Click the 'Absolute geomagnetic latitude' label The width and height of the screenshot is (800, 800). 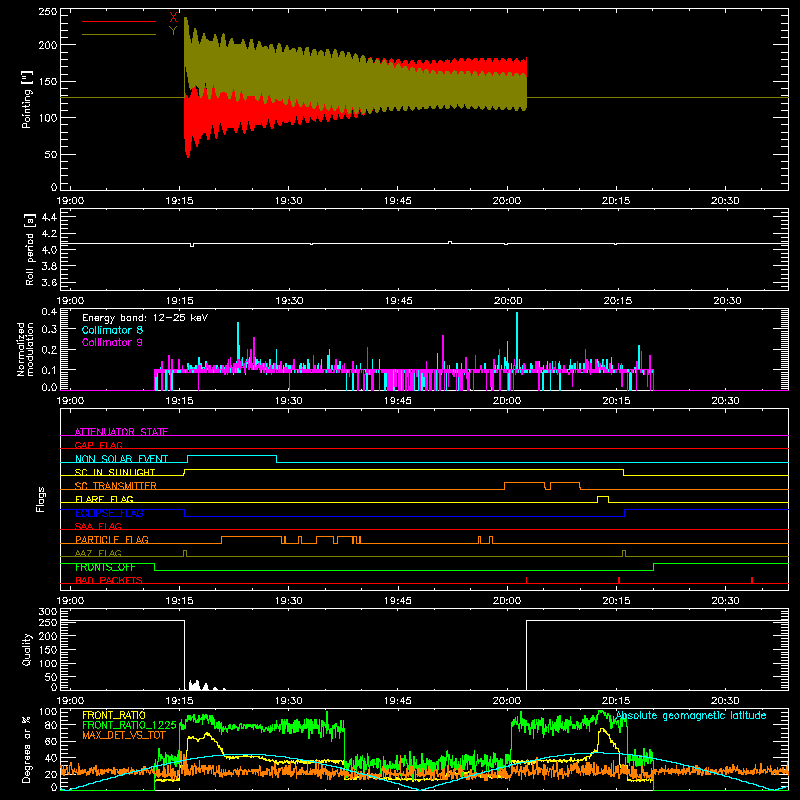[x=691, y=716]
